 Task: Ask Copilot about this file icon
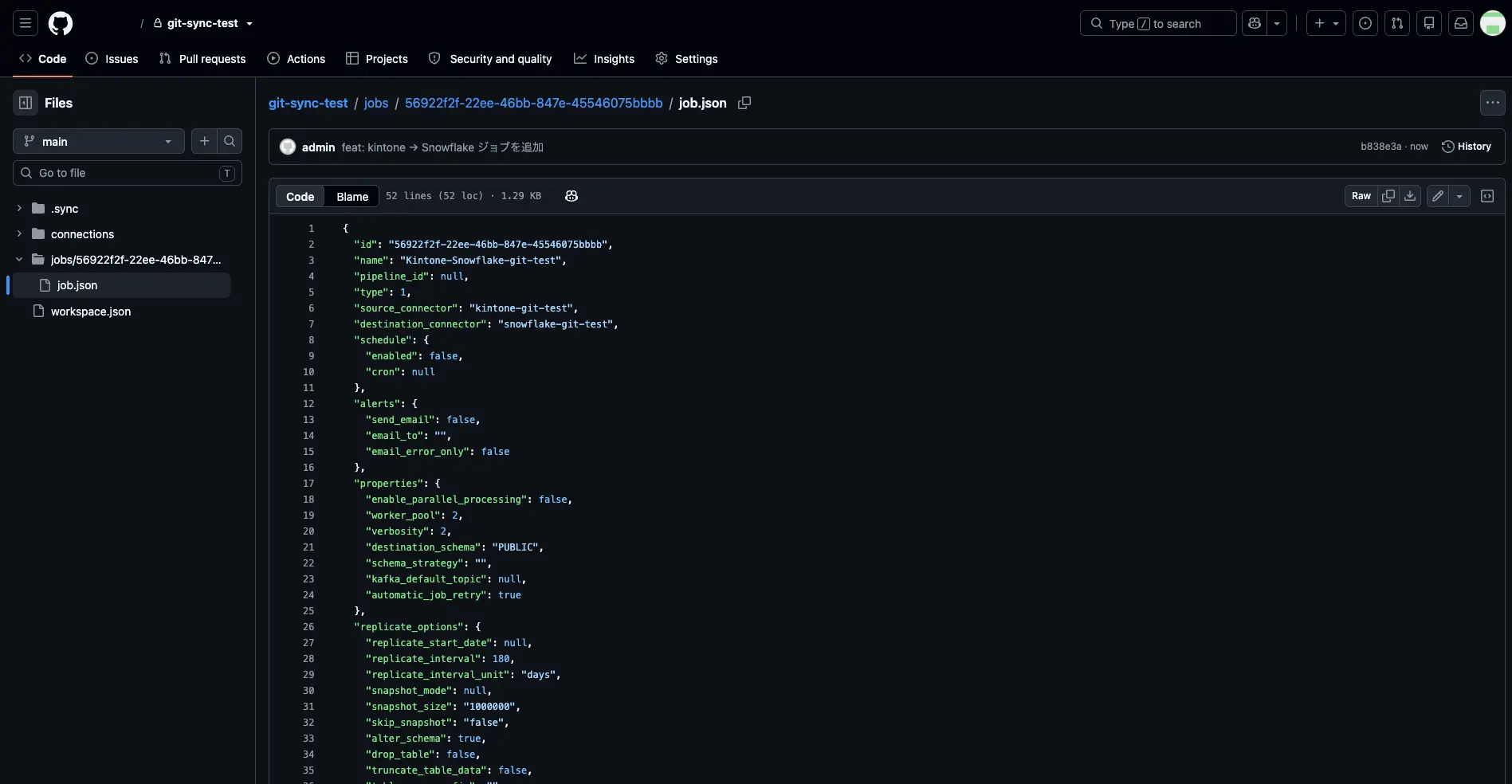571,196
